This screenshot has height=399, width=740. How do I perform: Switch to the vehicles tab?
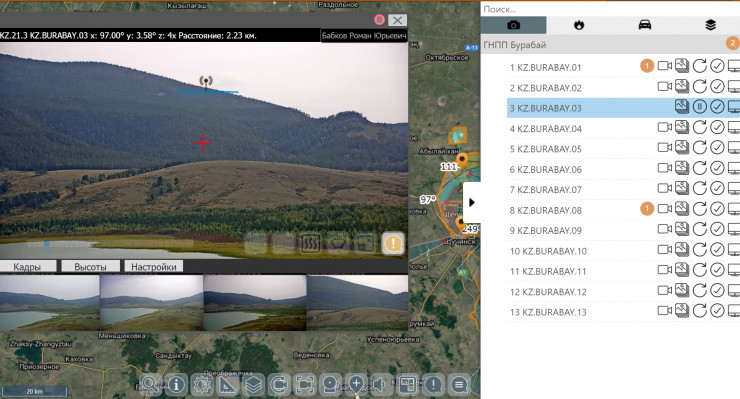point(645,25)
